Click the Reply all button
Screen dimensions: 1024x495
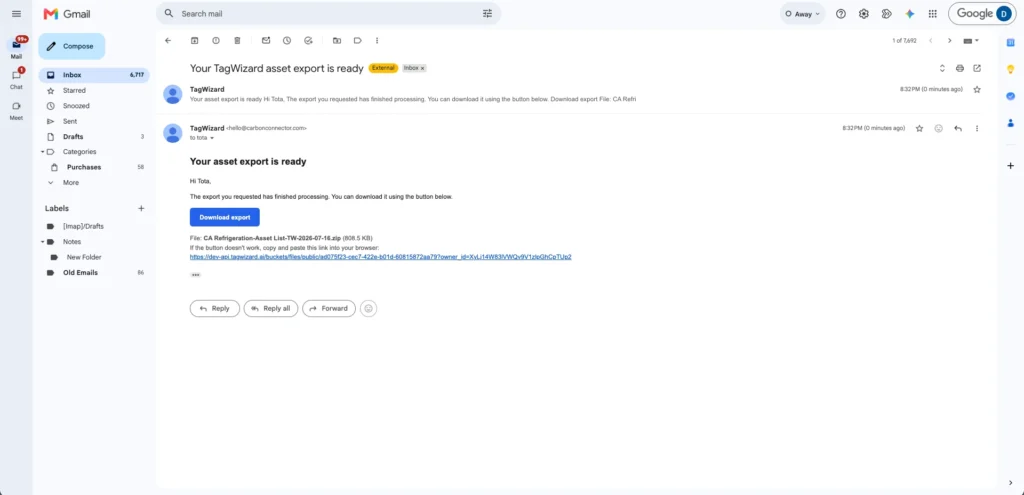(271, 308)
